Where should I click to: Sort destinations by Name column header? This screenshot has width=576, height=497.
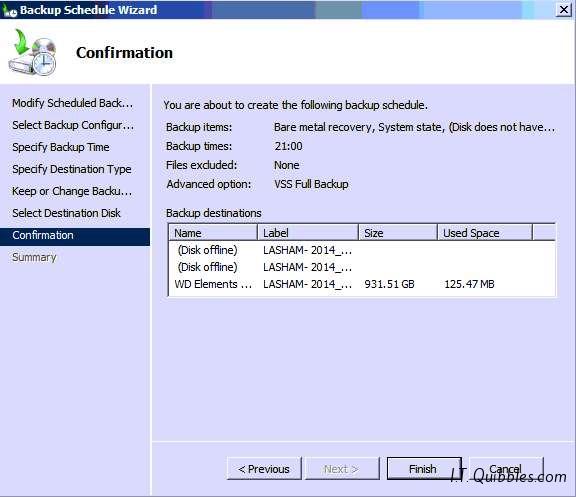click(x=213, y=233)
